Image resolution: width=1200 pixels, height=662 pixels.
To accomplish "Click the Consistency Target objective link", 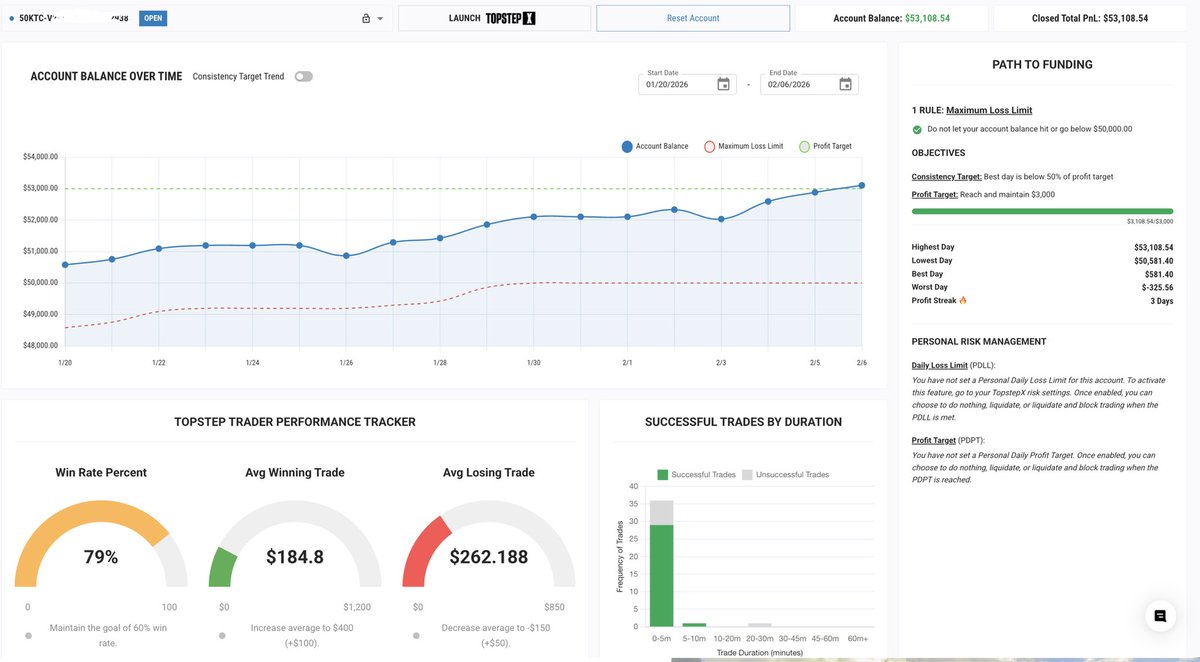I will coord(947,176).
